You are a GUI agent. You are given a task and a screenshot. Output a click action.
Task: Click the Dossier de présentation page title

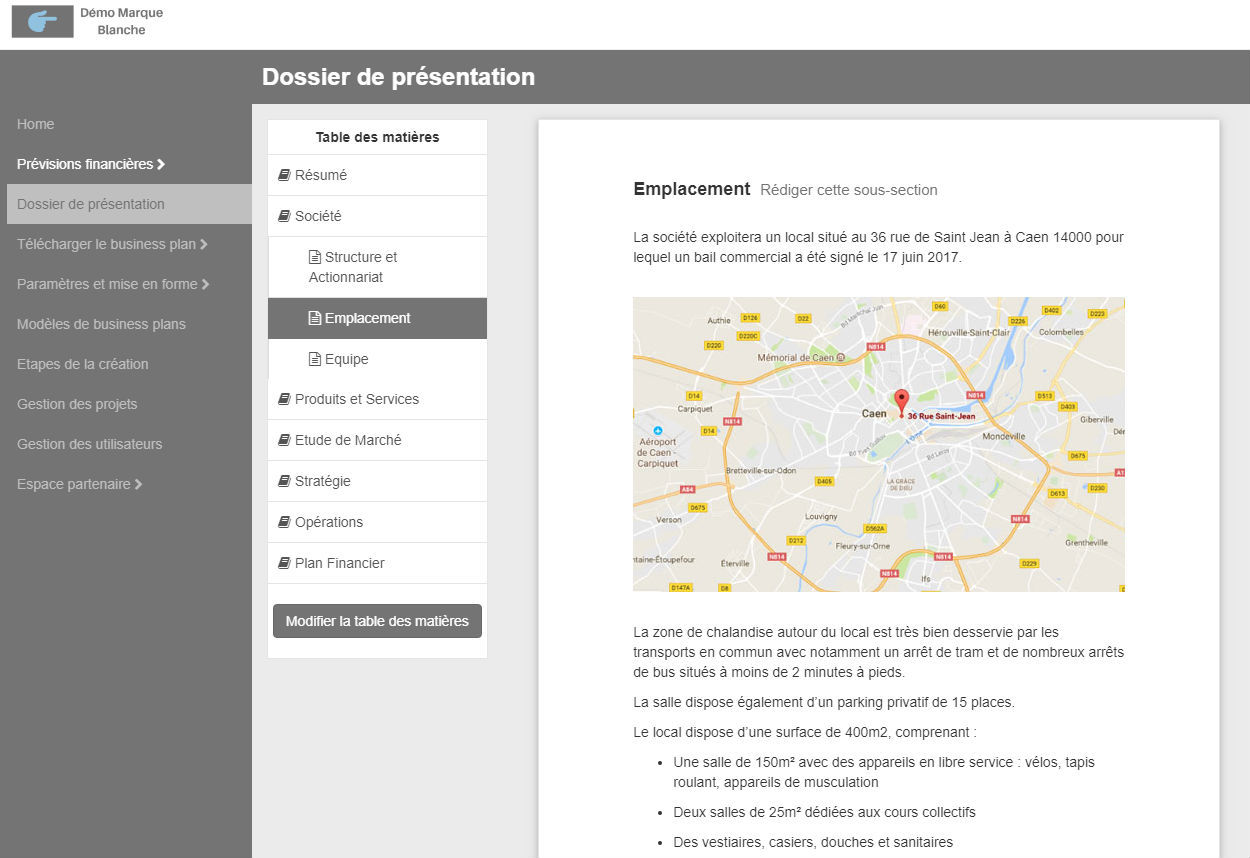398,77
